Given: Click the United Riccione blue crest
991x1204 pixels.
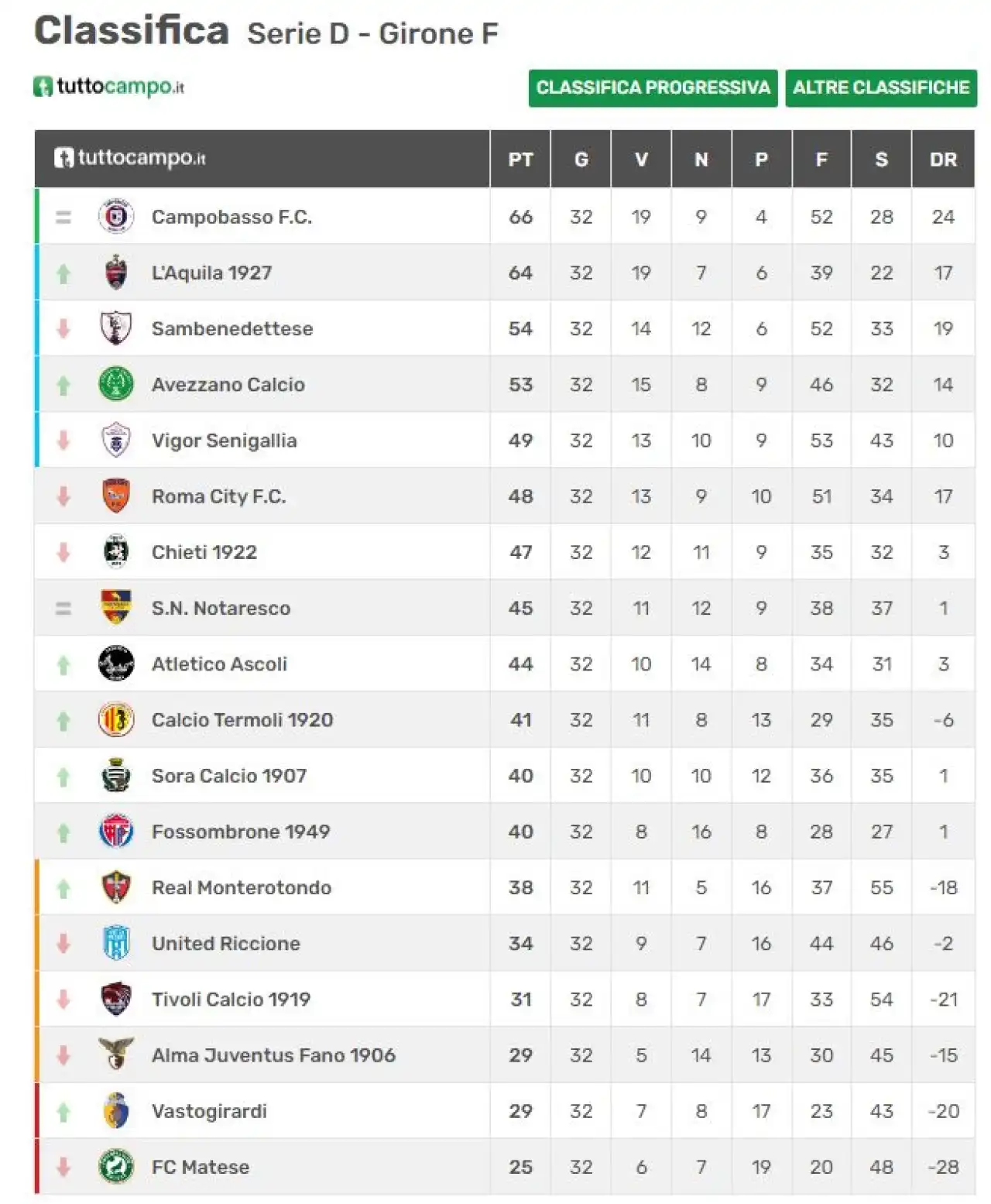Looking at the screenshot, I should (x=116, y=942).
